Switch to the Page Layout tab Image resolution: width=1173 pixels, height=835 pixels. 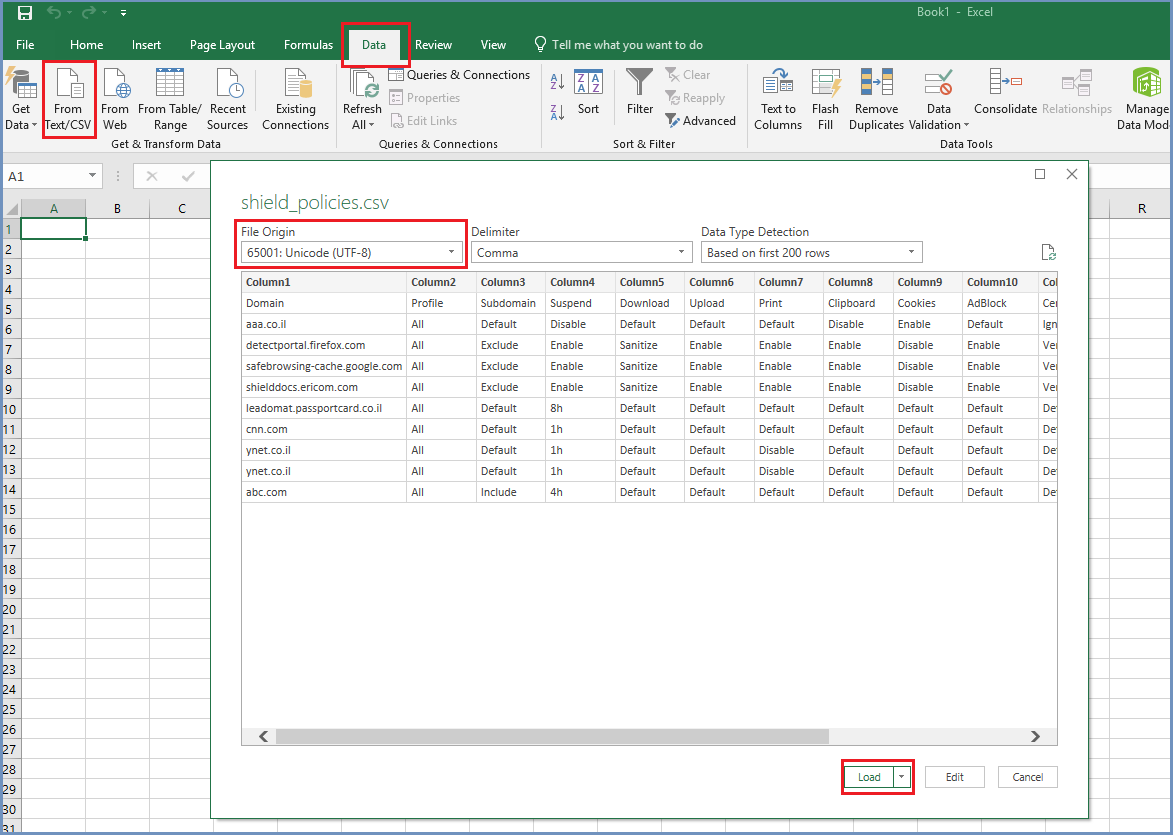[222, 45]
